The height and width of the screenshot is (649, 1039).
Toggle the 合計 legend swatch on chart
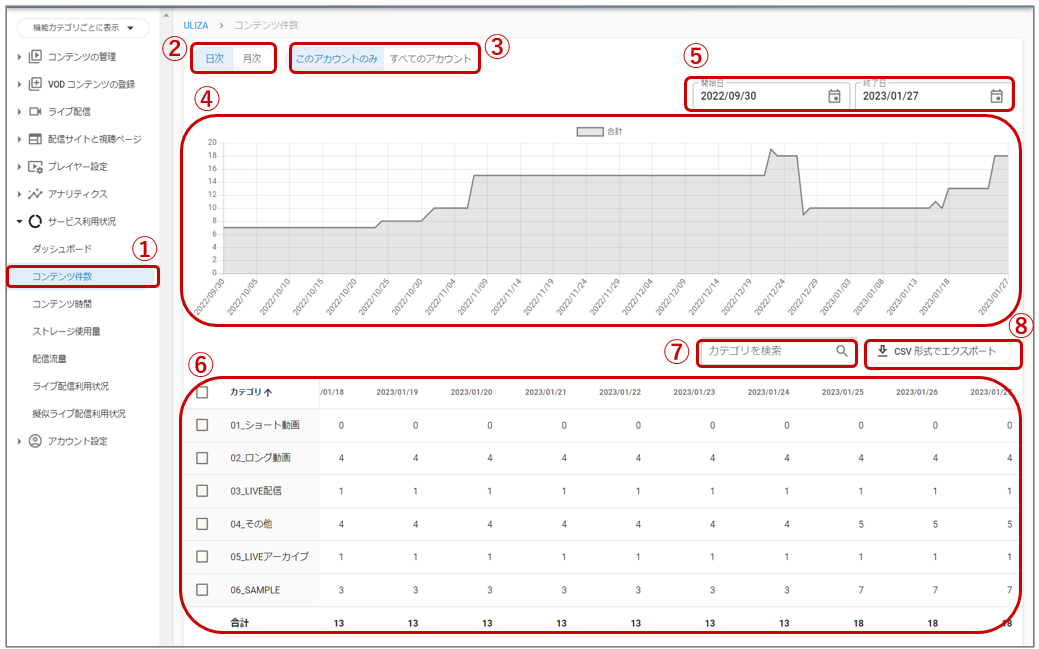pyautogui.click(x=589, y=131)
